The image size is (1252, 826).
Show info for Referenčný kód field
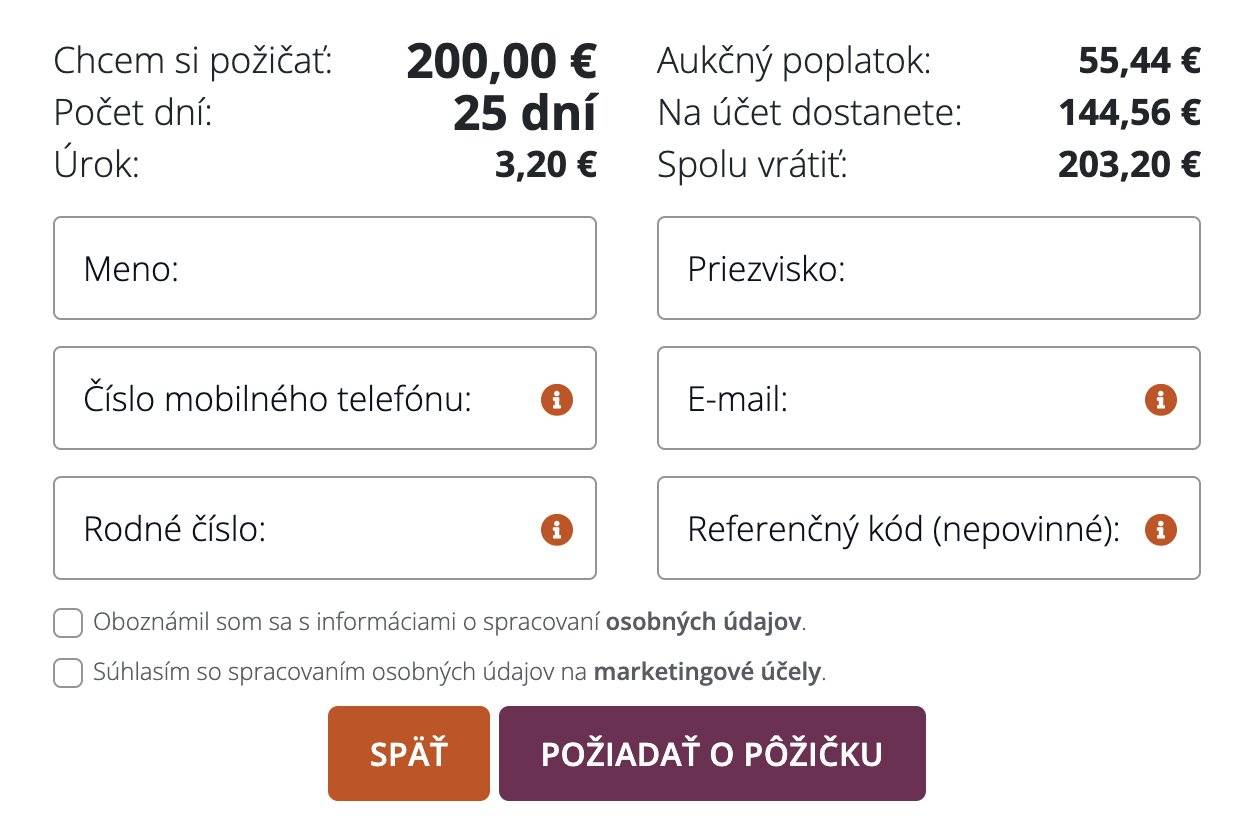1160,529
